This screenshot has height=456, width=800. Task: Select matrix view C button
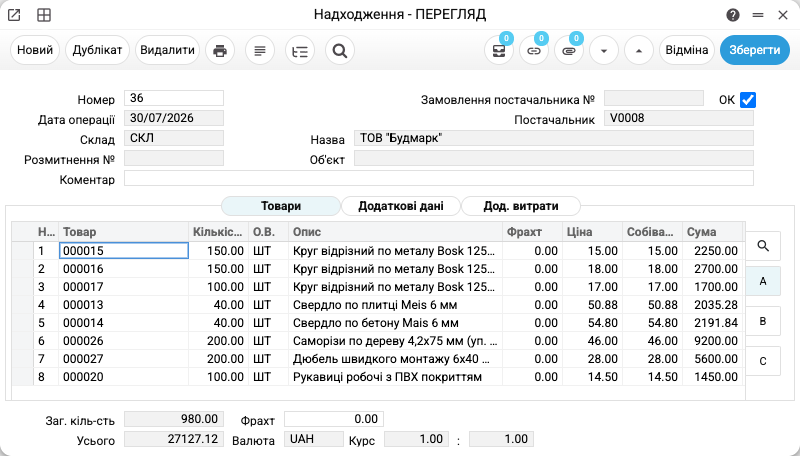click(763, 361)
